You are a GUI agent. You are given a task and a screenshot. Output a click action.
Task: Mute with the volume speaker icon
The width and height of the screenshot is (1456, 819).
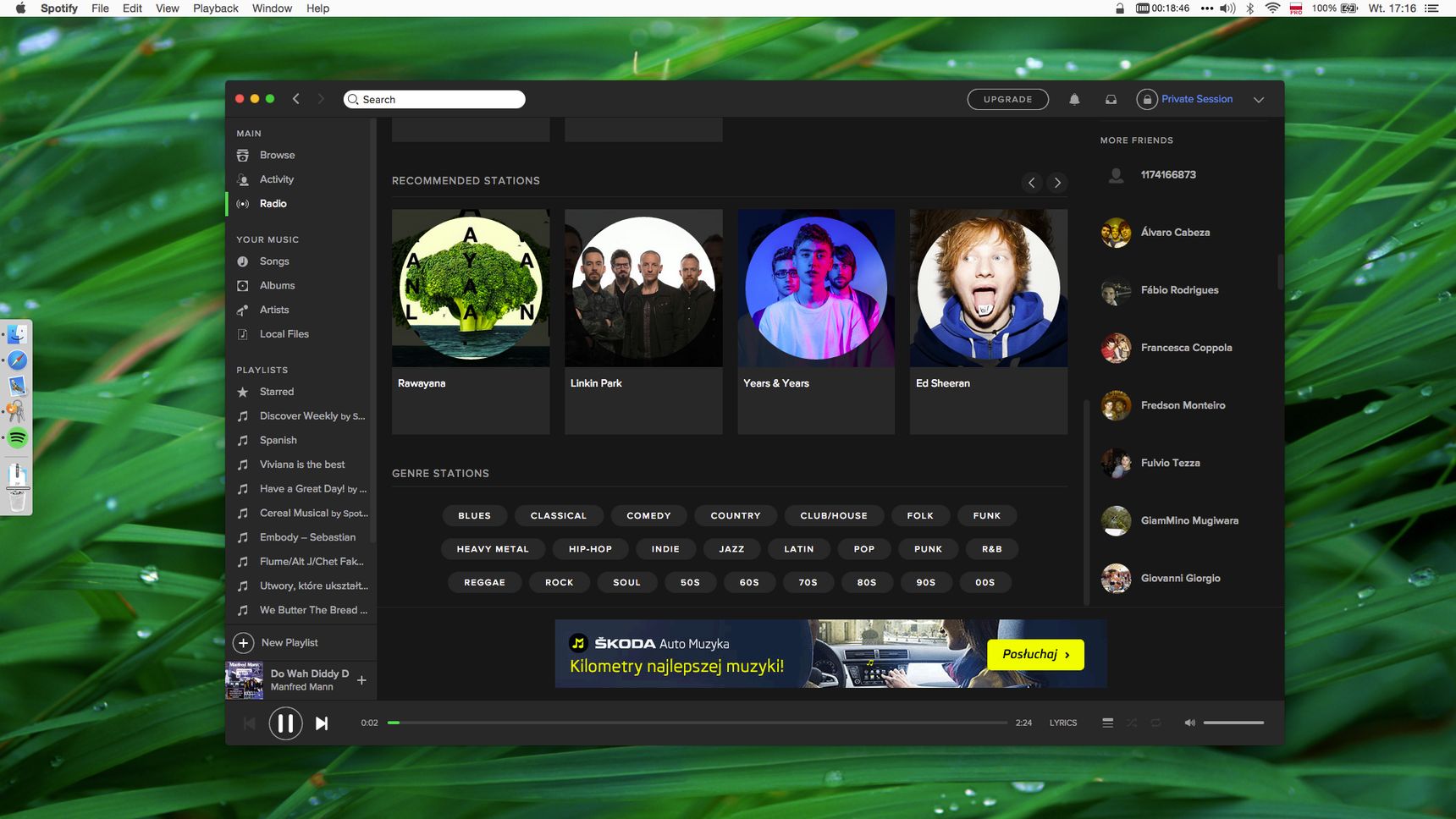pyautogui.click(x=1189, y=723)
